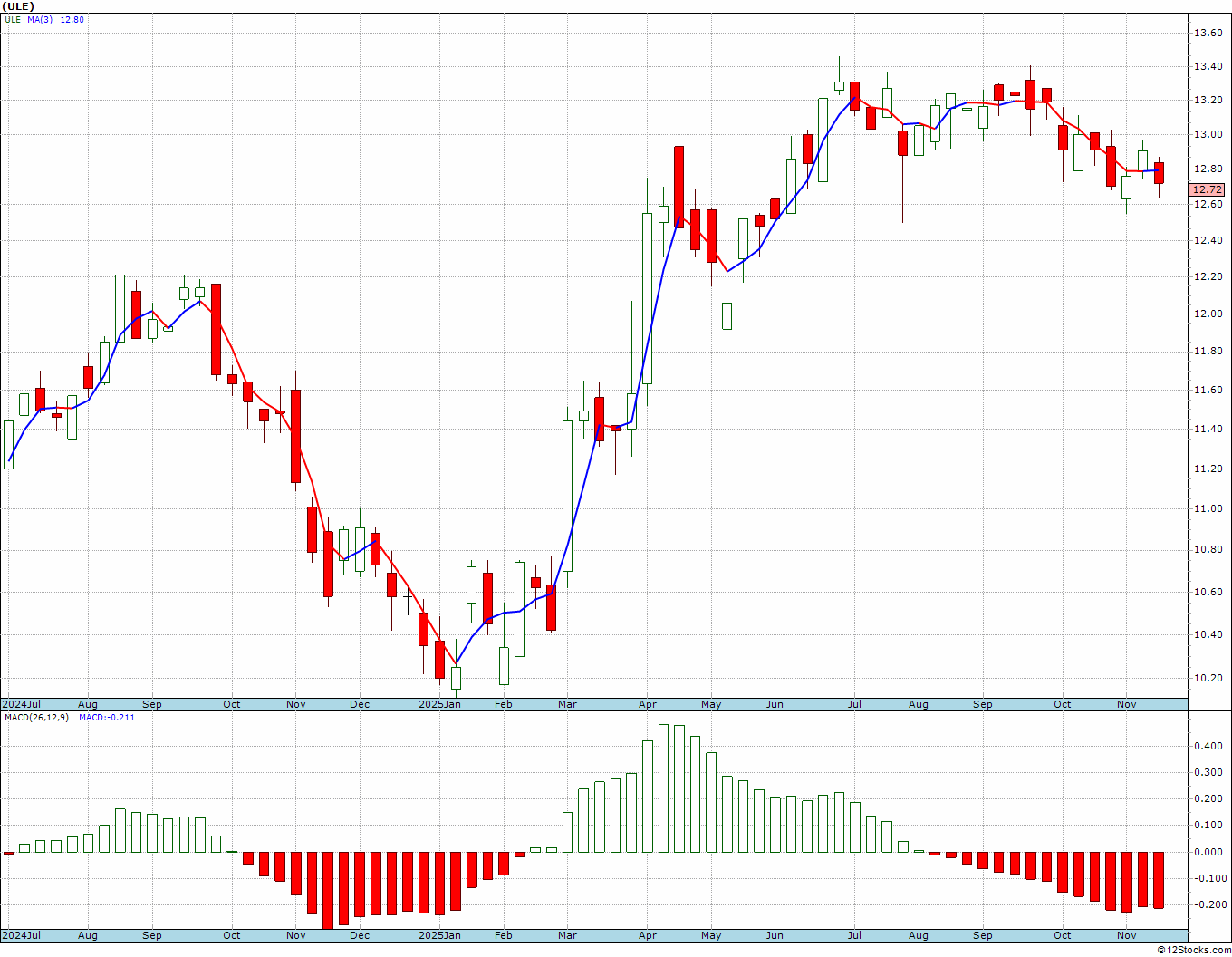Screen dimensions: 1232x957
Task: Click Jun on the MACD panel date axis
Action: [775, 934]
